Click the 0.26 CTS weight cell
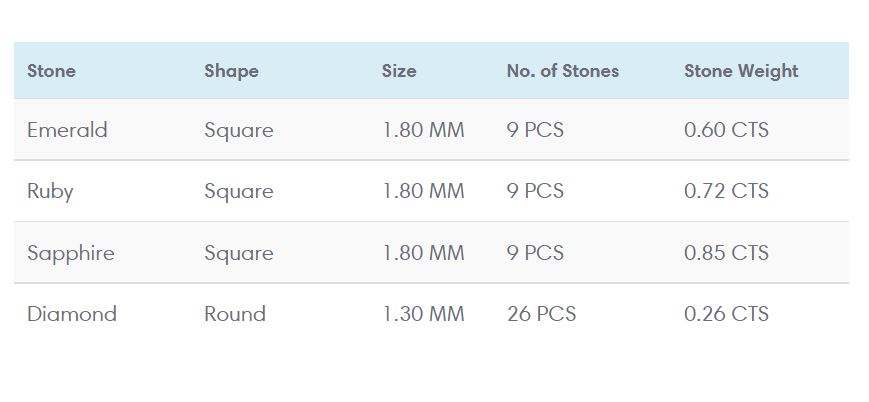The image size is (869, 402). click(x=726, y=314)
